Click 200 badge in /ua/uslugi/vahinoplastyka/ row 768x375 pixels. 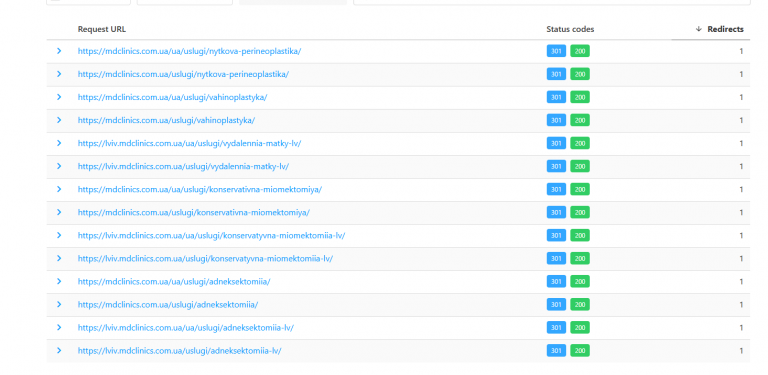pos(580,97)
